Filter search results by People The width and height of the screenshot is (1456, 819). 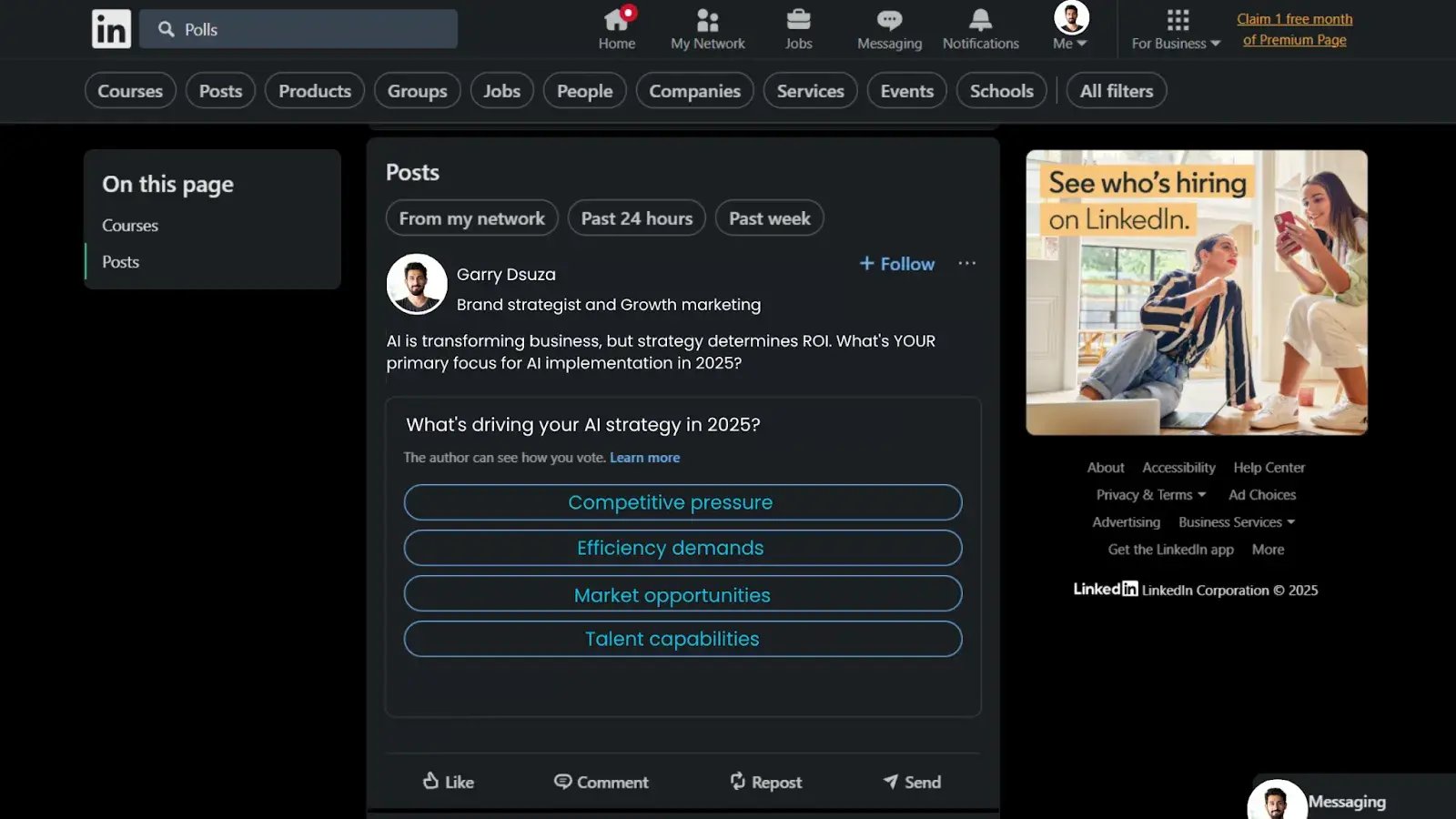584,91
